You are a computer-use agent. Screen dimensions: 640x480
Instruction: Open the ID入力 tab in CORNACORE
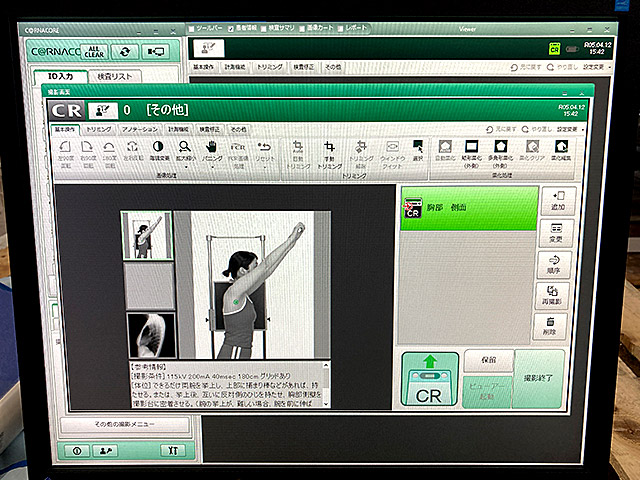point(60,76)
